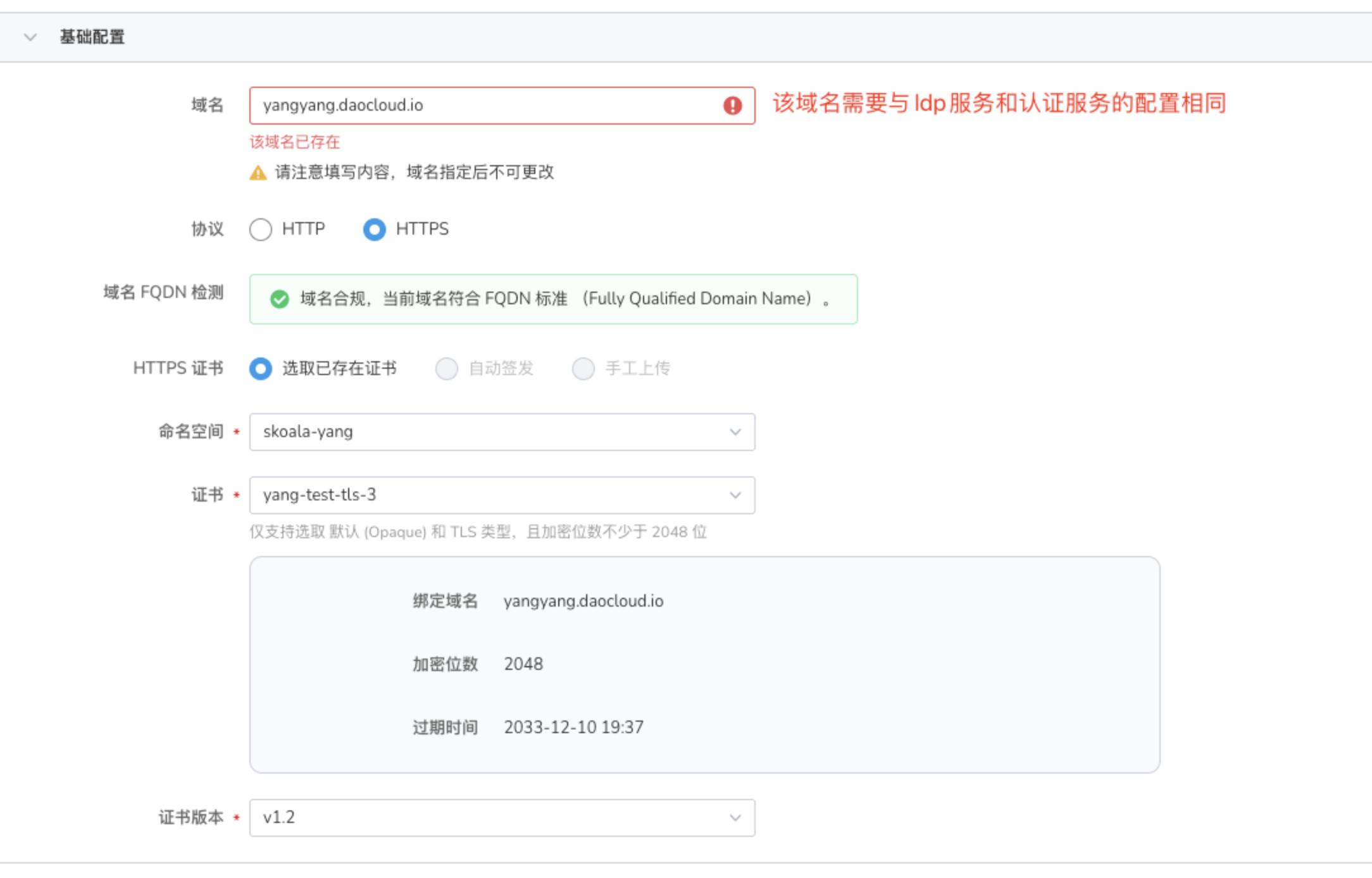Select the HTTPS protocol radio button
Screen dimensions: 1372x878
(374, 229)
